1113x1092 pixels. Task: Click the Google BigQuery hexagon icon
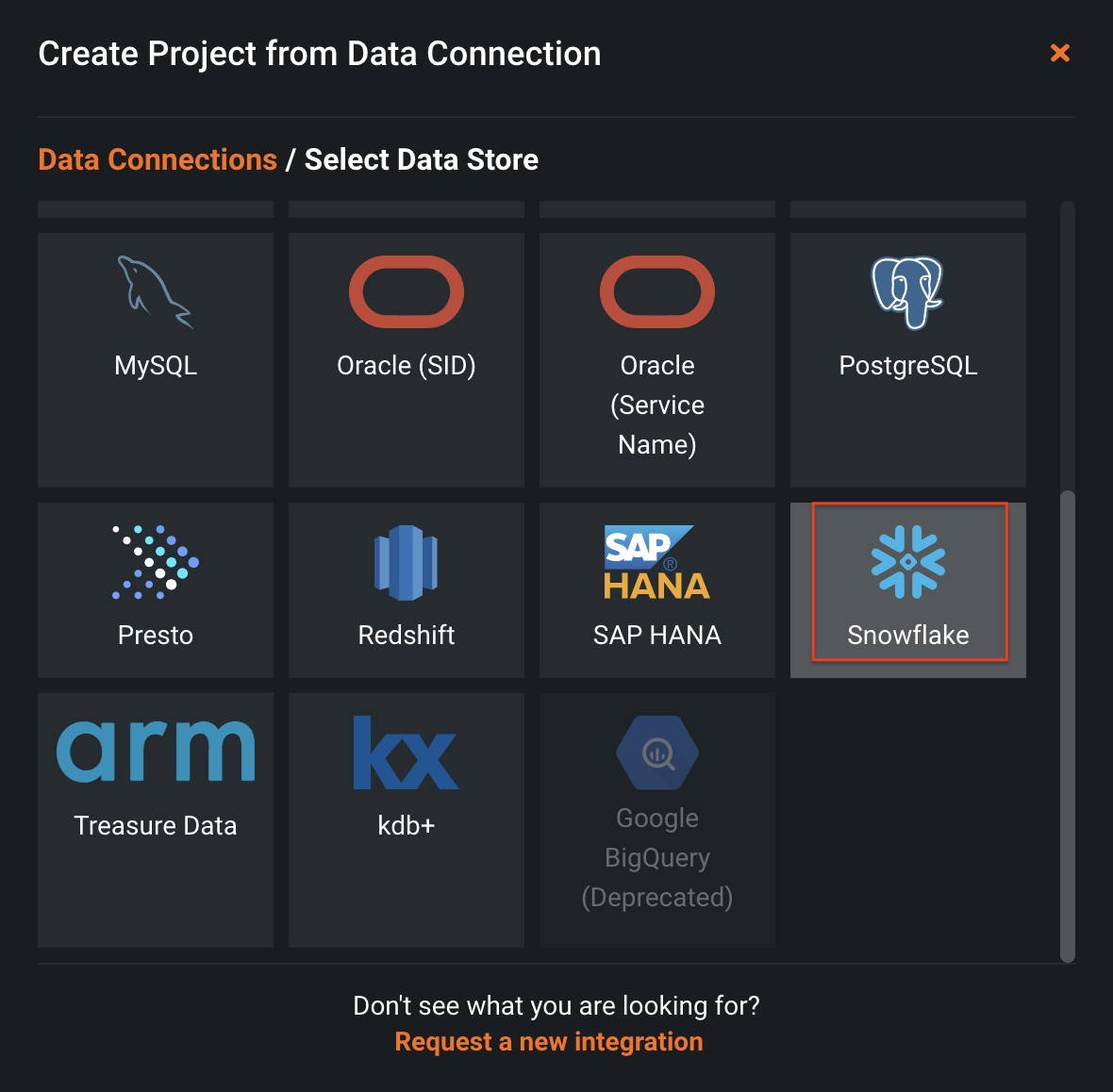click(657, 753)
